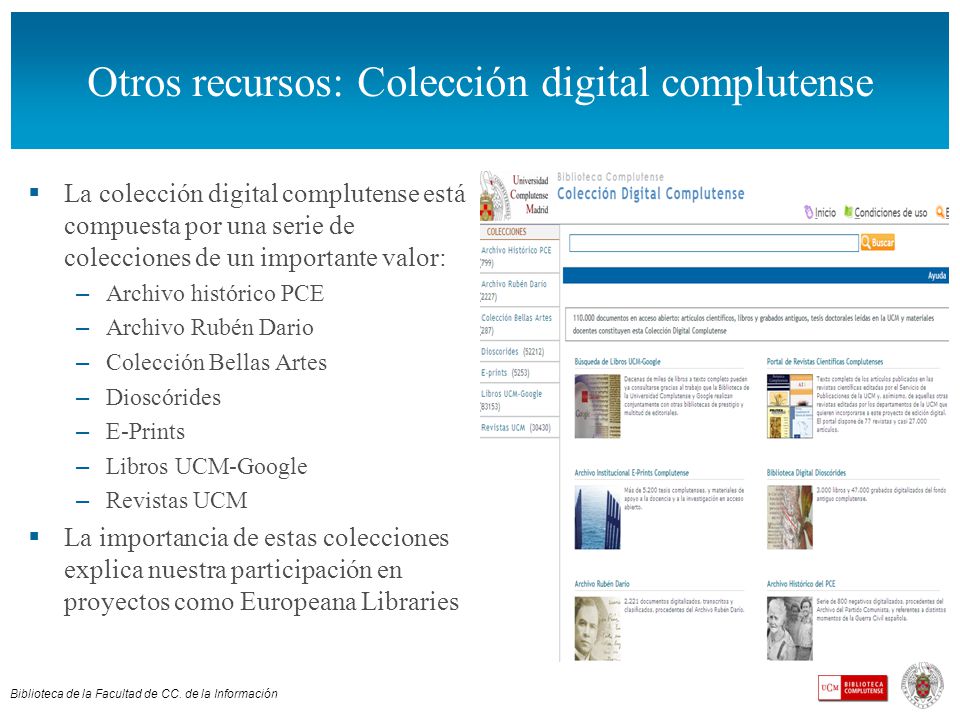The height and width of the screenshot is (720, 960).
Task: Click the Europeana Libraries paragraph
Action: click(x=261, y=570)
